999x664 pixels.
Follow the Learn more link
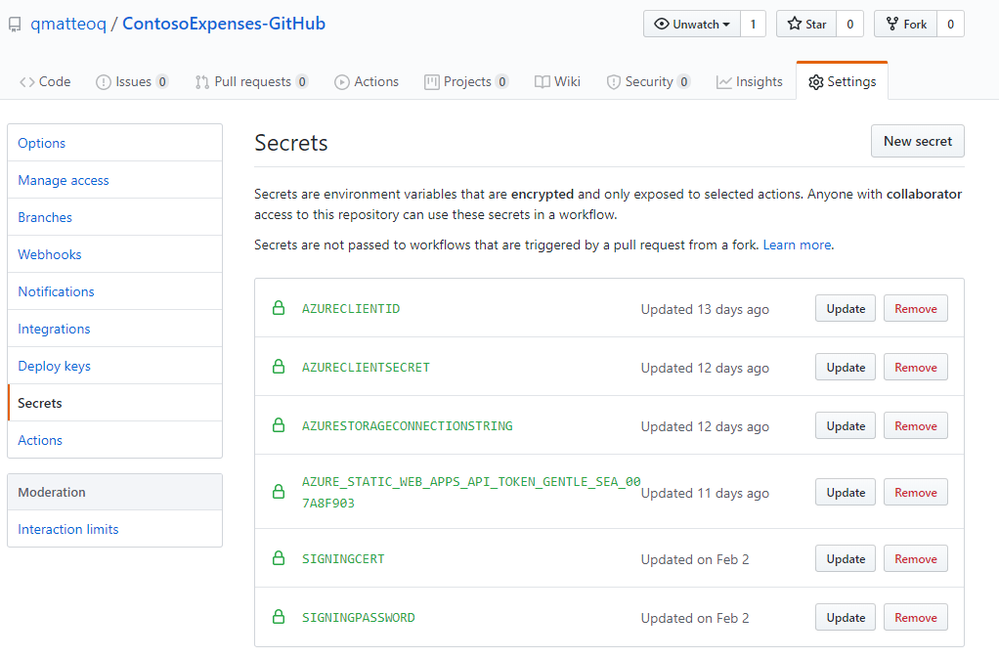pyautogui.click(x=797, y=245)
